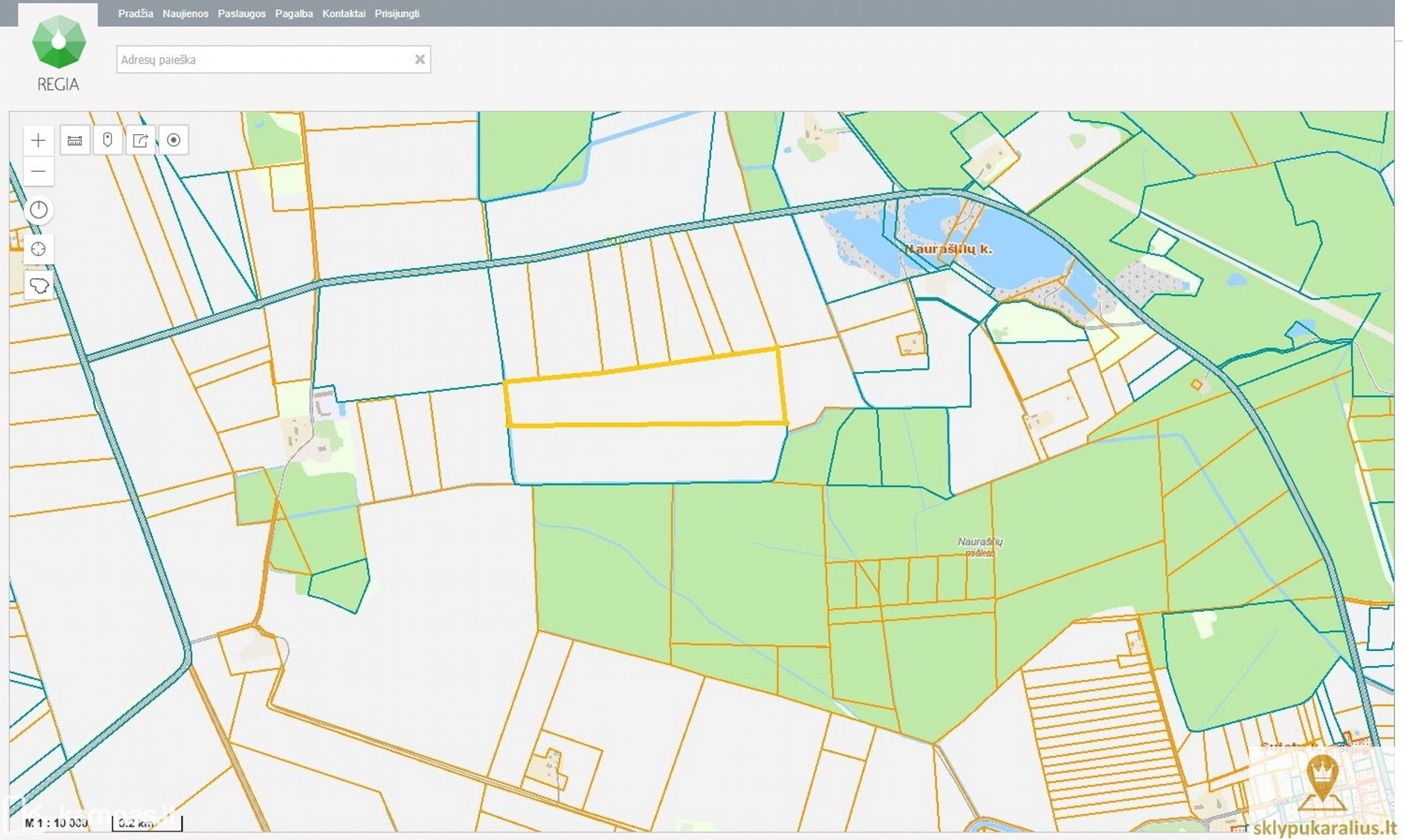
Task: Go to Paslaugos in the top menu
Action: point(241,13)
